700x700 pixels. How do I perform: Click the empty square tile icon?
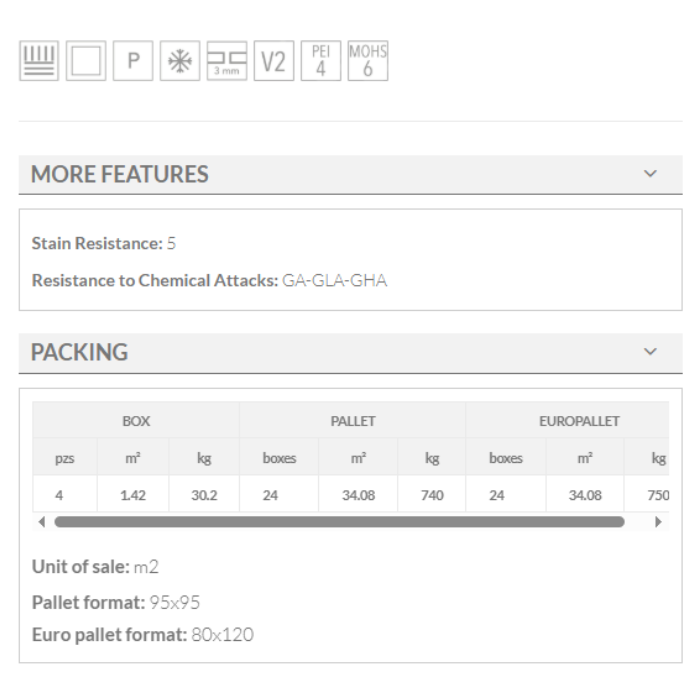click(x=87, y=61)
